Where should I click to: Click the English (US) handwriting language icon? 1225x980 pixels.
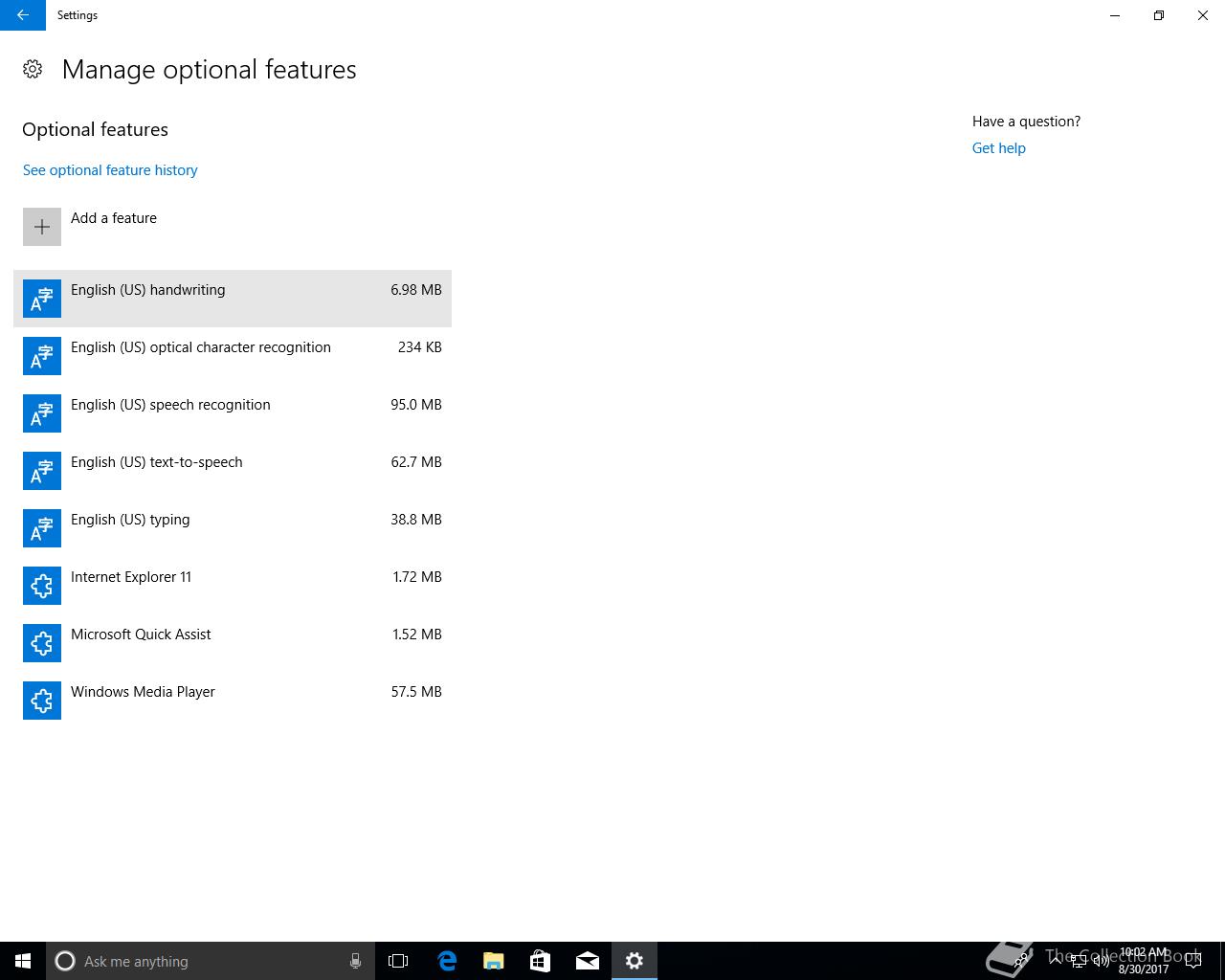coord(42,299)
